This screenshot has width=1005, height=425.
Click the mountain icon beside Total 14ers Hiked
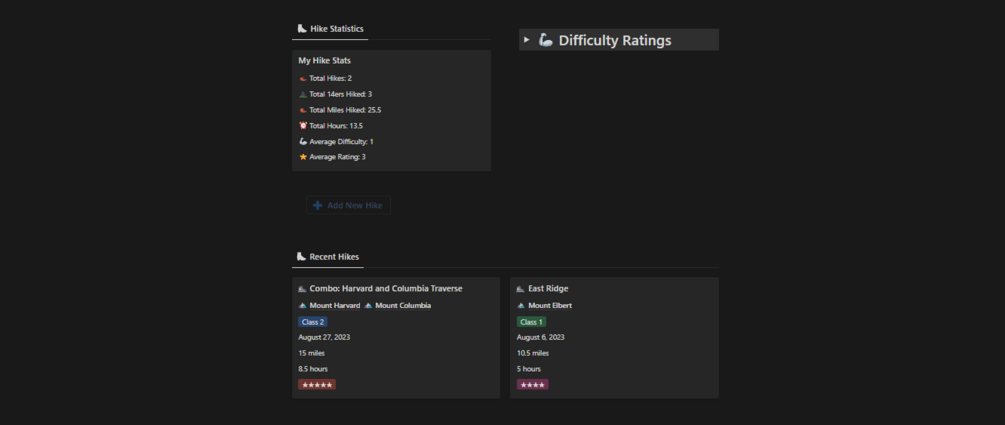[x=303, y=94]
